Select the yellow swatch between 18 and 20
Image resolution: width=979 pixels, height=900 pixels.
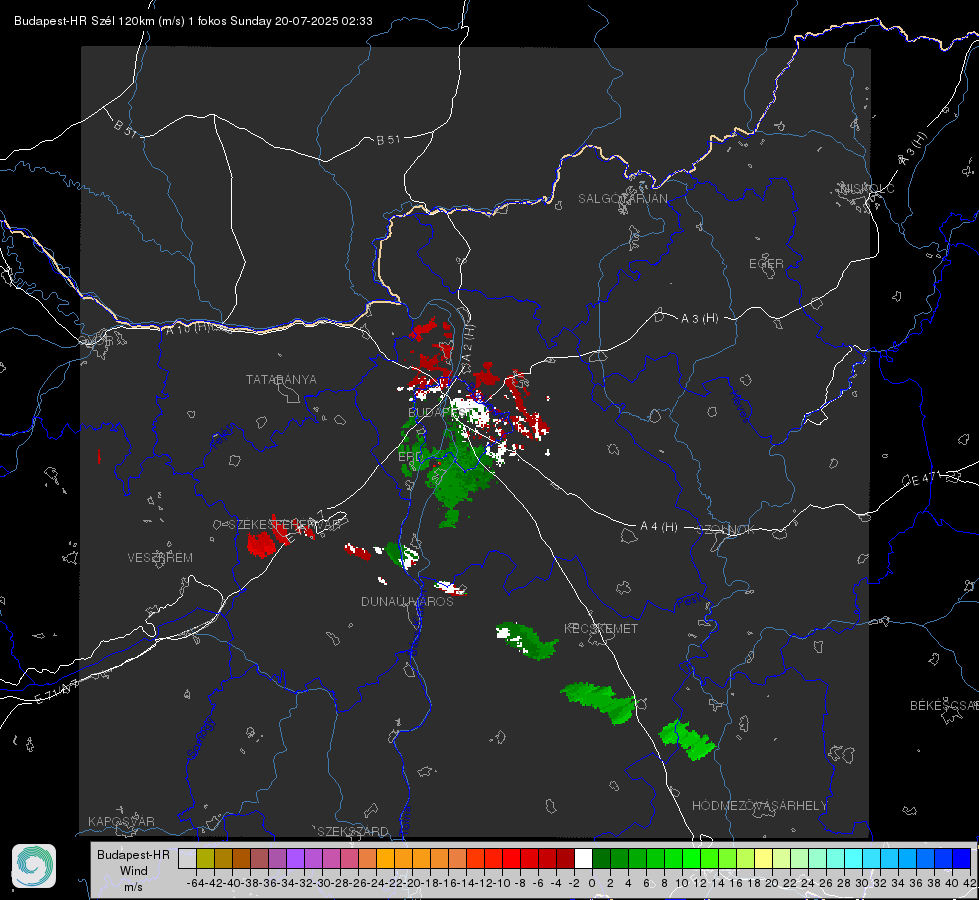pyautogui.click(x=763, y=858)
